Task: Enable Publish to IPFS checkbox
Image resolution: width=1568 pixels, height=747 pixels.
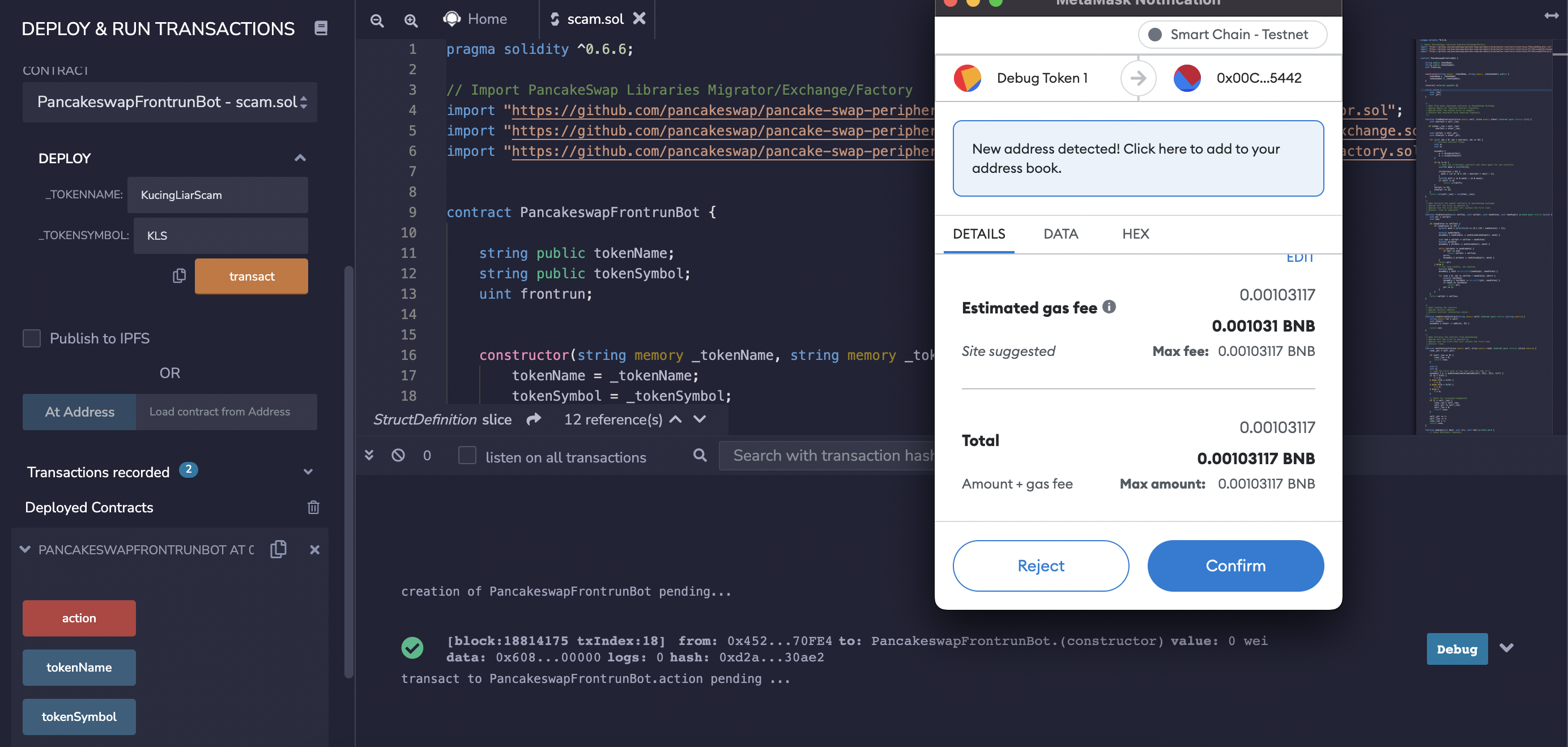Action: 32,338
